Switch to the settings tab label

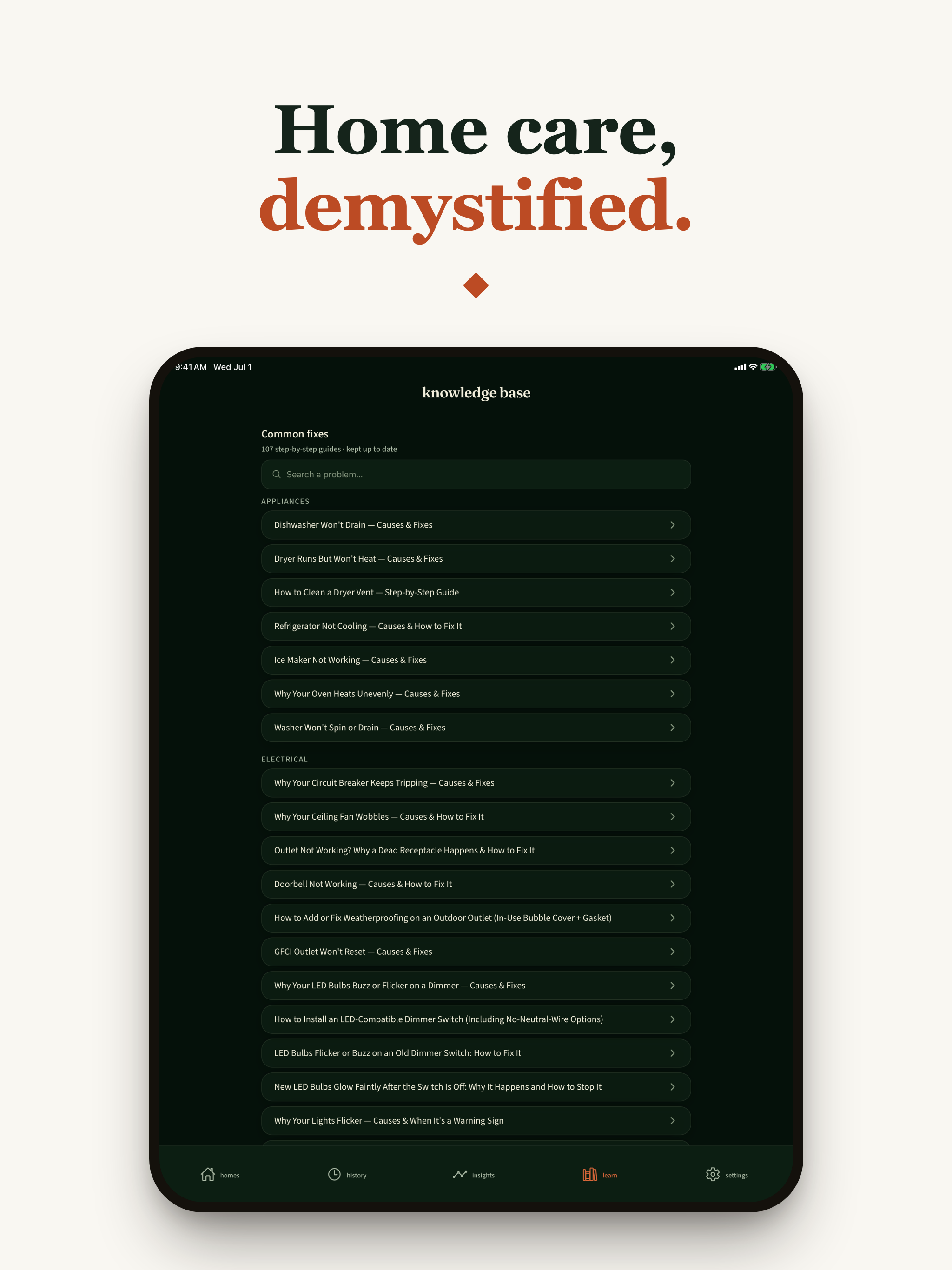737,1175
